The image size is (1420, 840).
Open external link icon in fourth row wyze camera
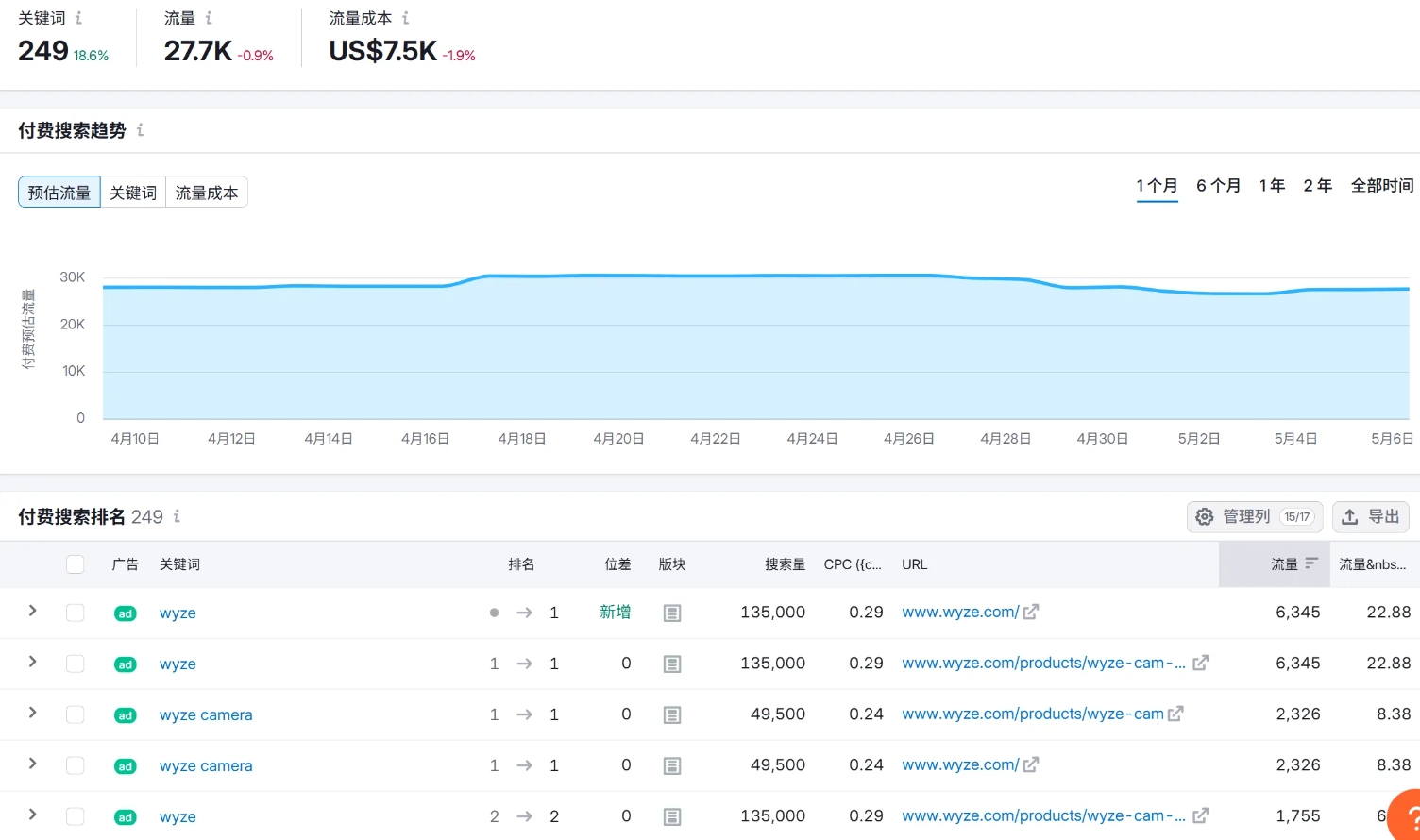tap(1031, 764)
